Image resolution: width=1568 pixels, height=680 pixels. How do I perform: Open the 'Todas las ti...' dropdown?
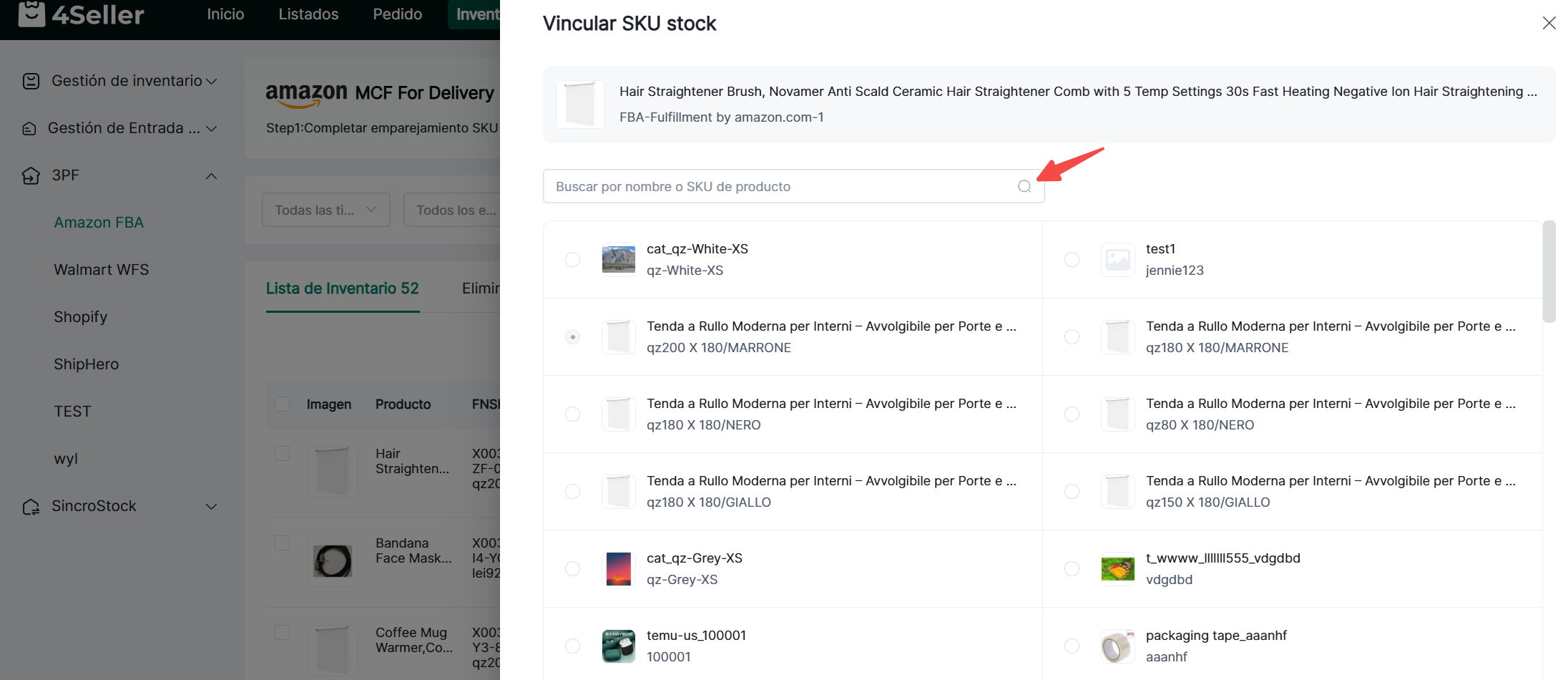pyautogui.click(x=325, y=210)
